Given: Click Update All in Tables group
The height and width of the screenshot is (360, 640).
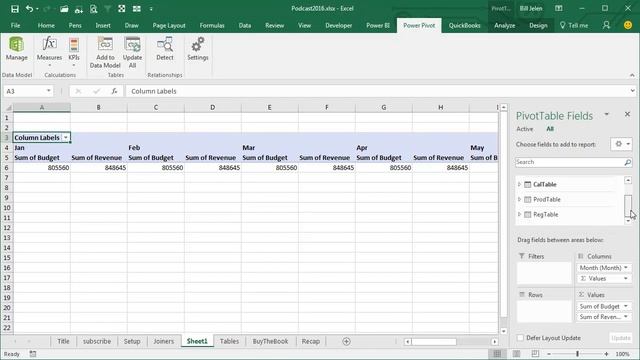Looking at the screenshot, I should tap(132, 52).
